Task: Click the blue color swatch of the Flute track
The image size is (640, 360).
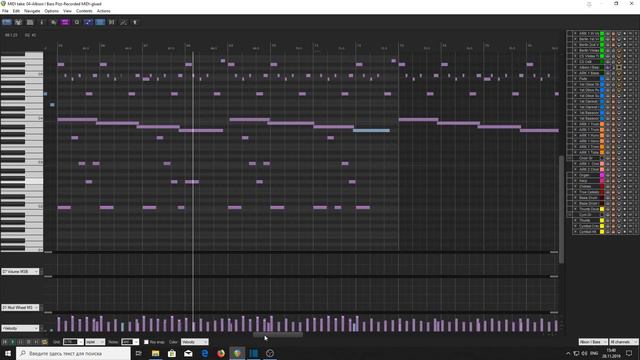Action: coord(602,78)
